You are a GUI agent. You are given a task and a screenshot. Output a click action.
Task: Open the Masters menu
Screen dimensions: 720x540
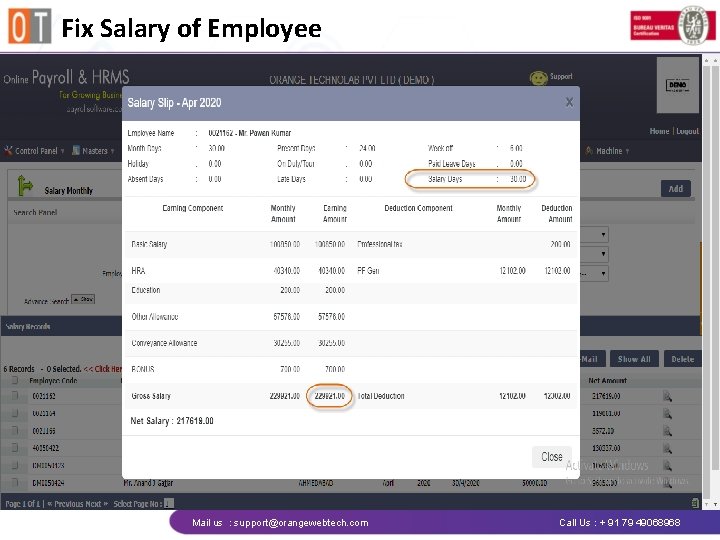[x=95, y=151]
